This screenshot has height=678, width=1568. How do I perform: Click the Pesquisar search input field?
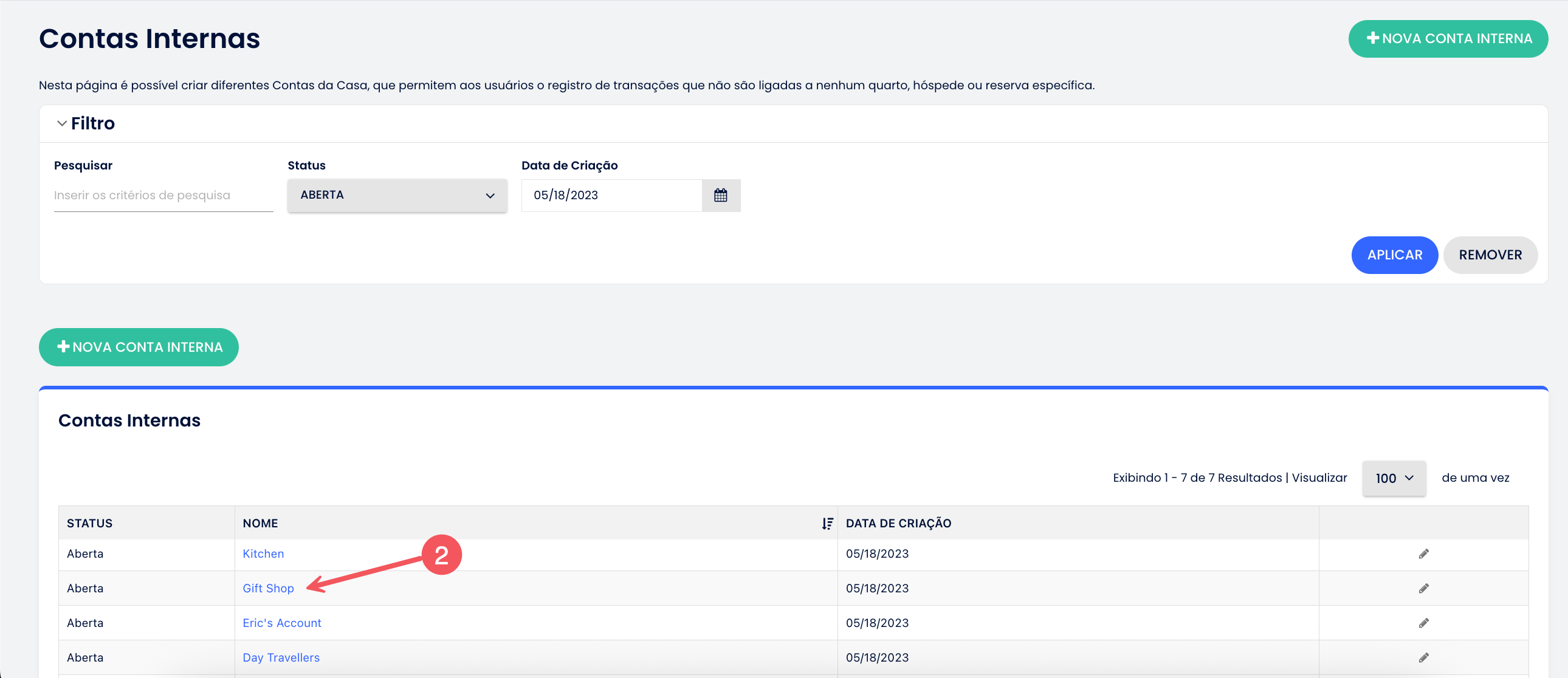(x=163, y=196)
